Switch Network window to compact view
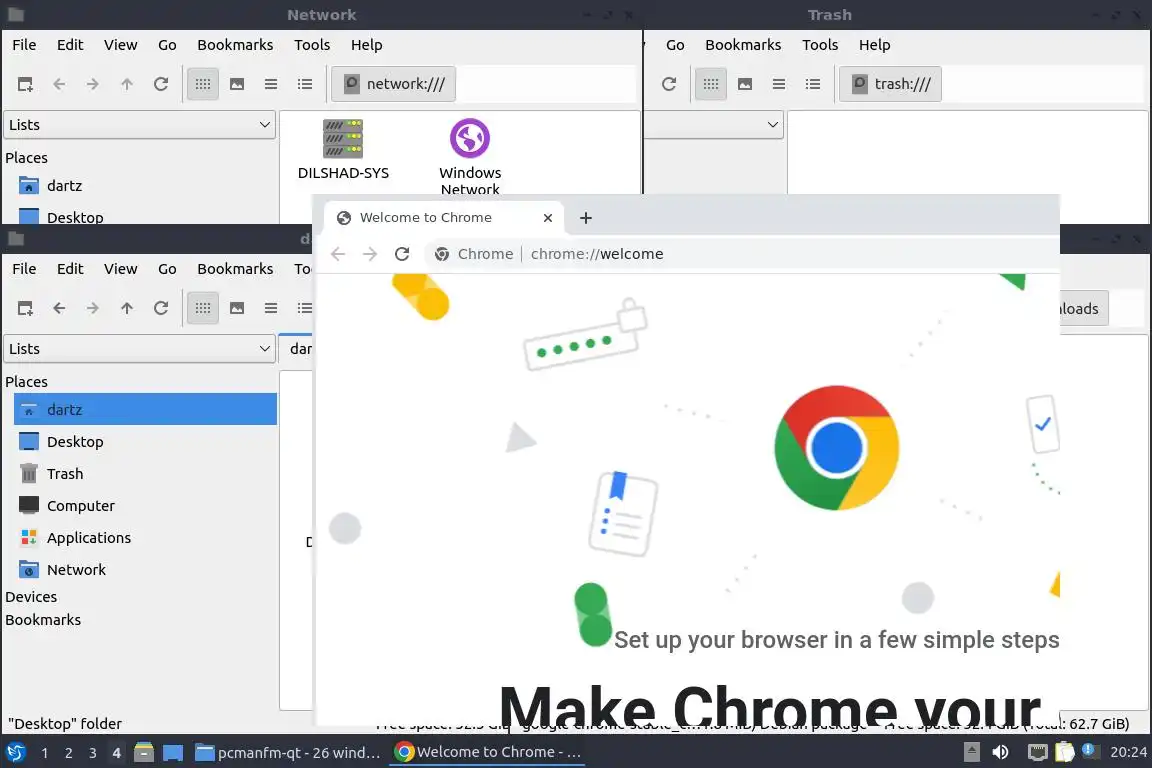 pos(271,84)
